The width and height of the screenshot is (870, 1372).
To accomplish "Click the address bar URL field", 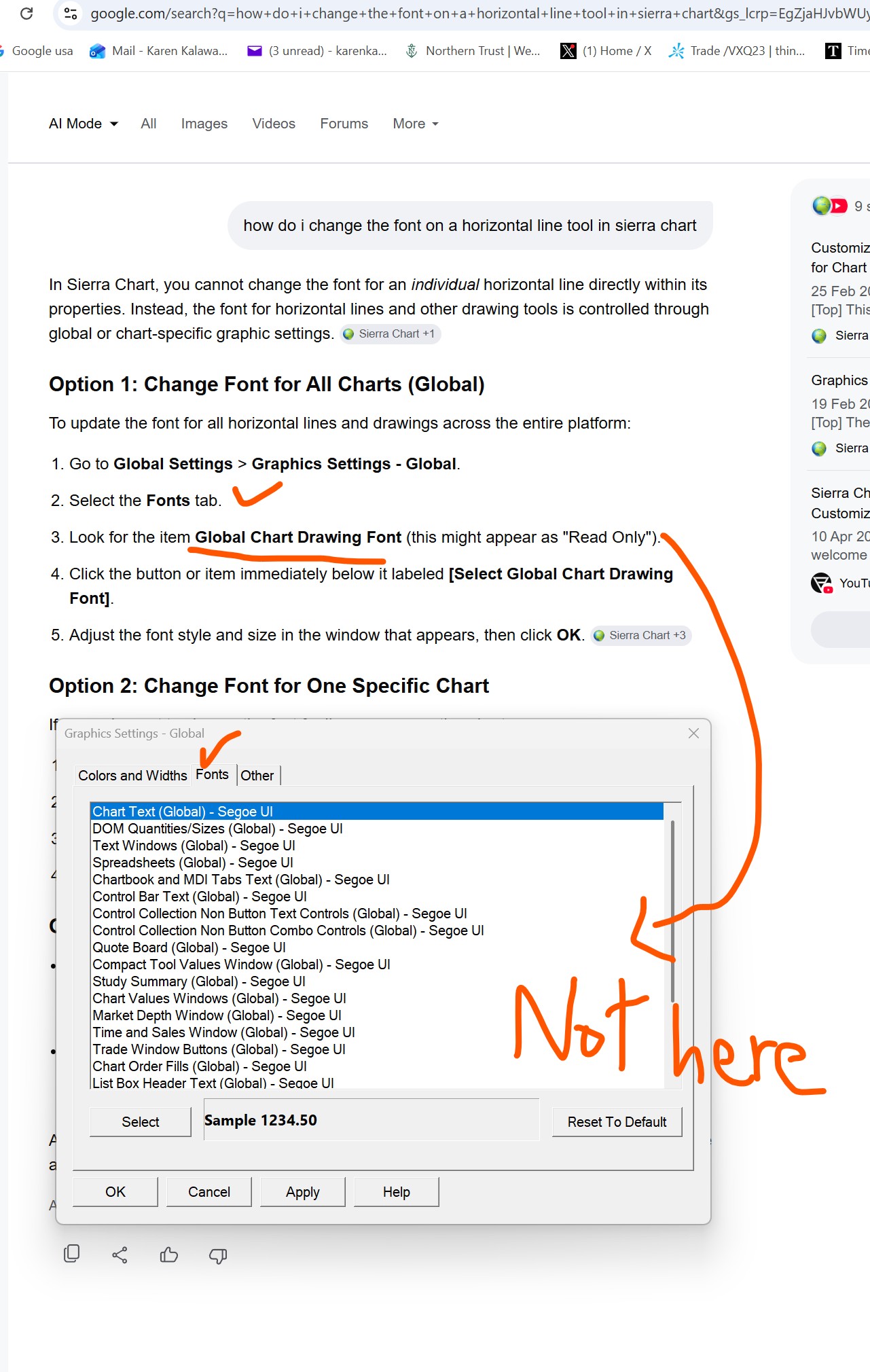I will pyautogui.click(x=479, y=14).
